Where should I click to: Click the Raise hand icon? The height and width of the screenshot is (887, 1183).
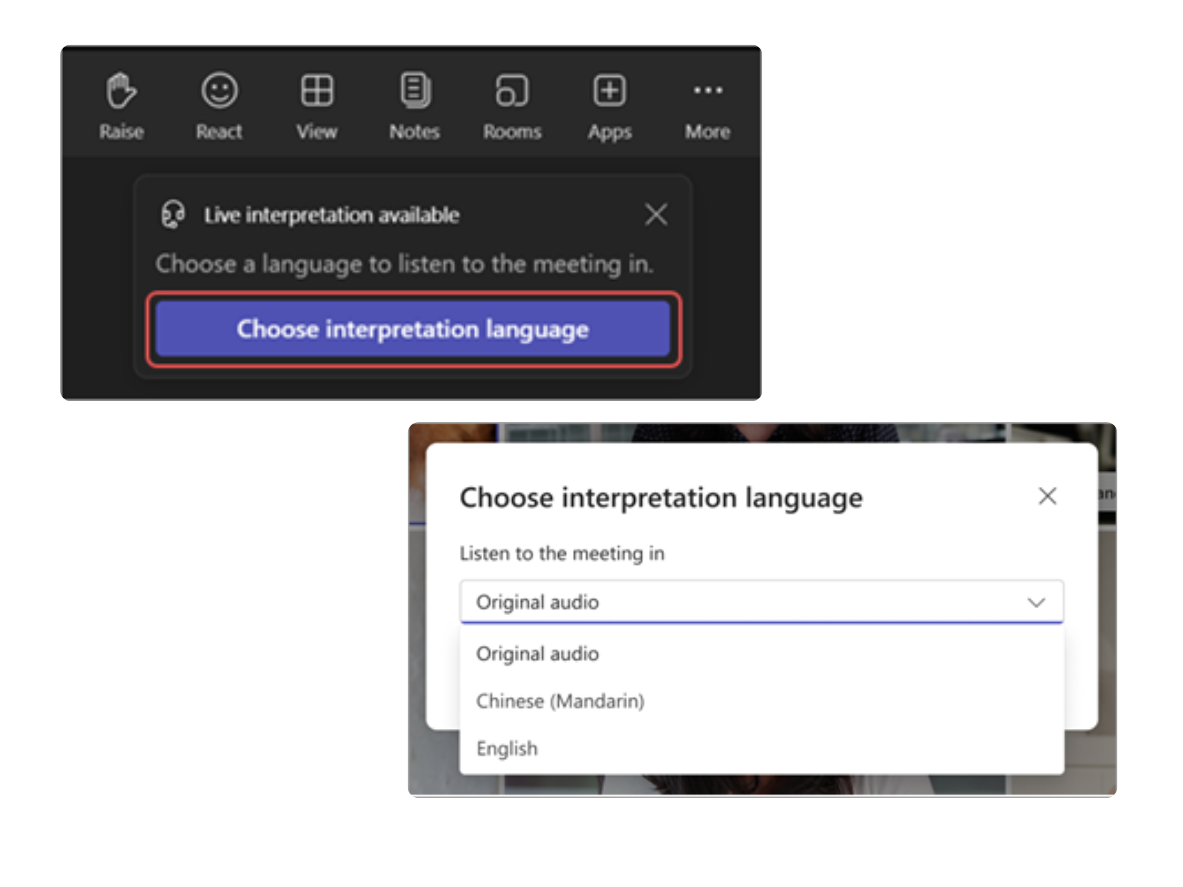click(120, 91)
